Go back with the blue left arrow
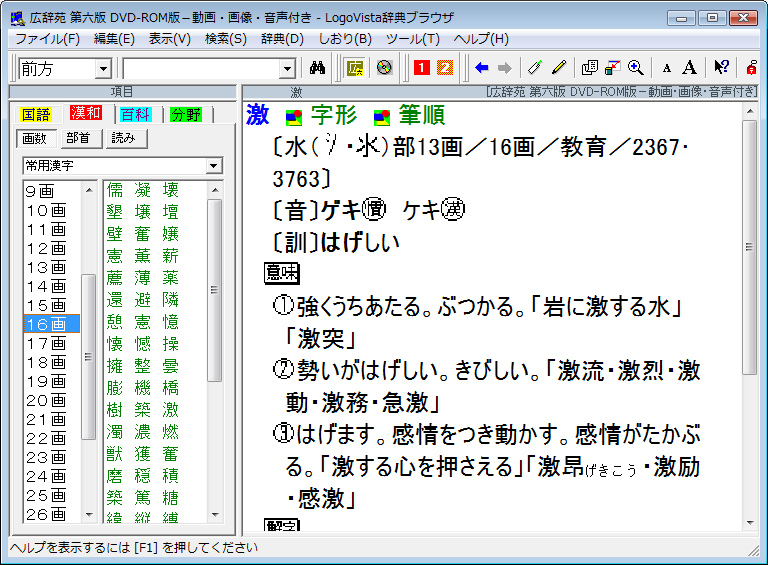The image size is (768, 565). [x=482, y=68]
